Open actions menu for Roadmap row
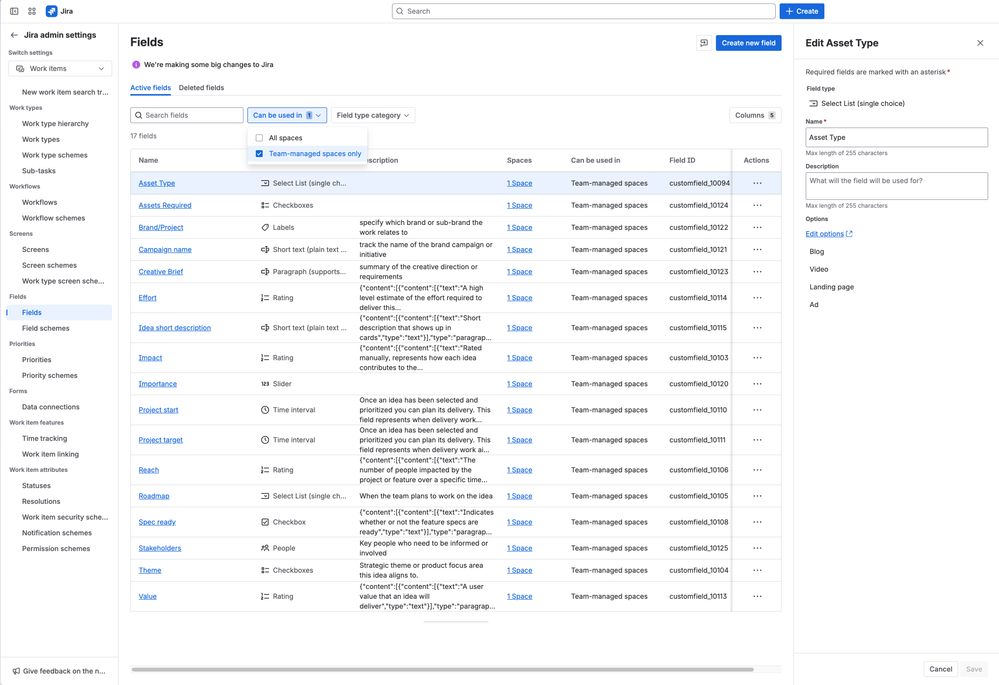Image resolution: width=999 pixels, height=685 pixels. (757, 496)
